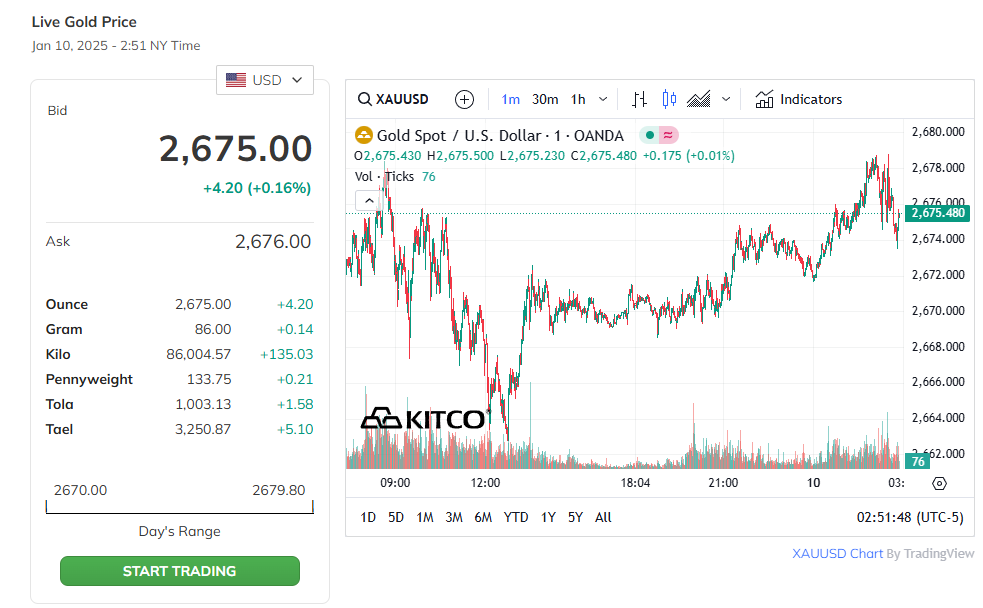Expand the chart style dropdown arrow
This screenshot has height=608, width=983.
click(x=726, y=99)
